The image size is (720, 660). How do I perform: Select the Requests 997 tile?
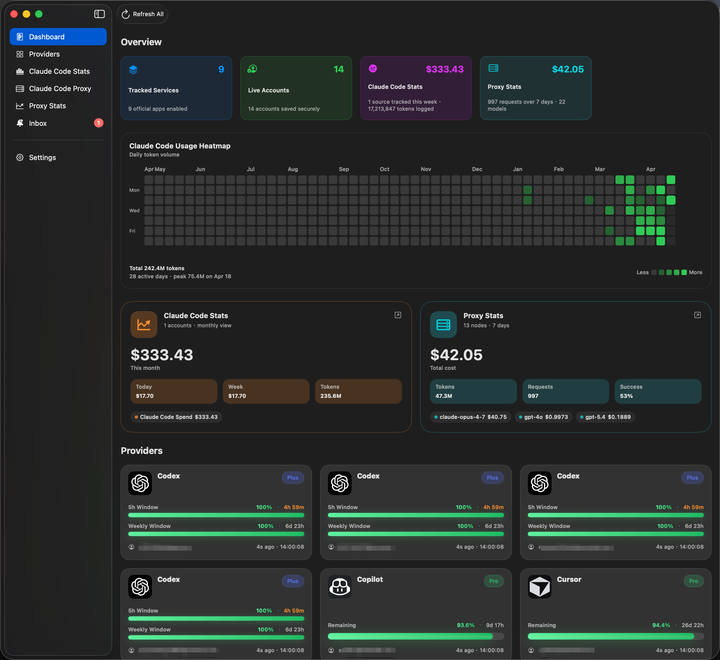click(566, 391)
